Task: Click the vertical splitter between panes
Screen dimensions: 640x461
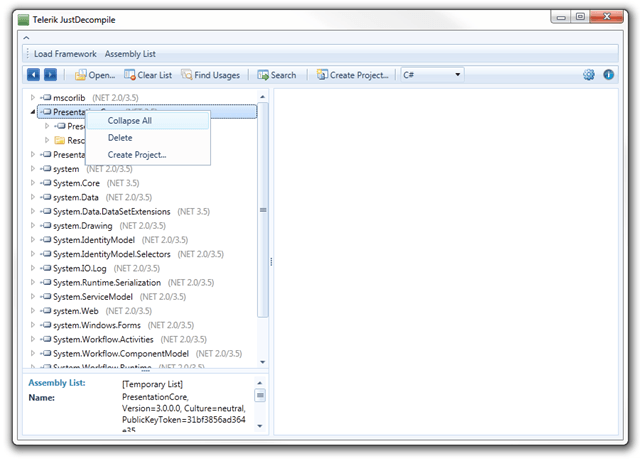Action: click(271, 261)
